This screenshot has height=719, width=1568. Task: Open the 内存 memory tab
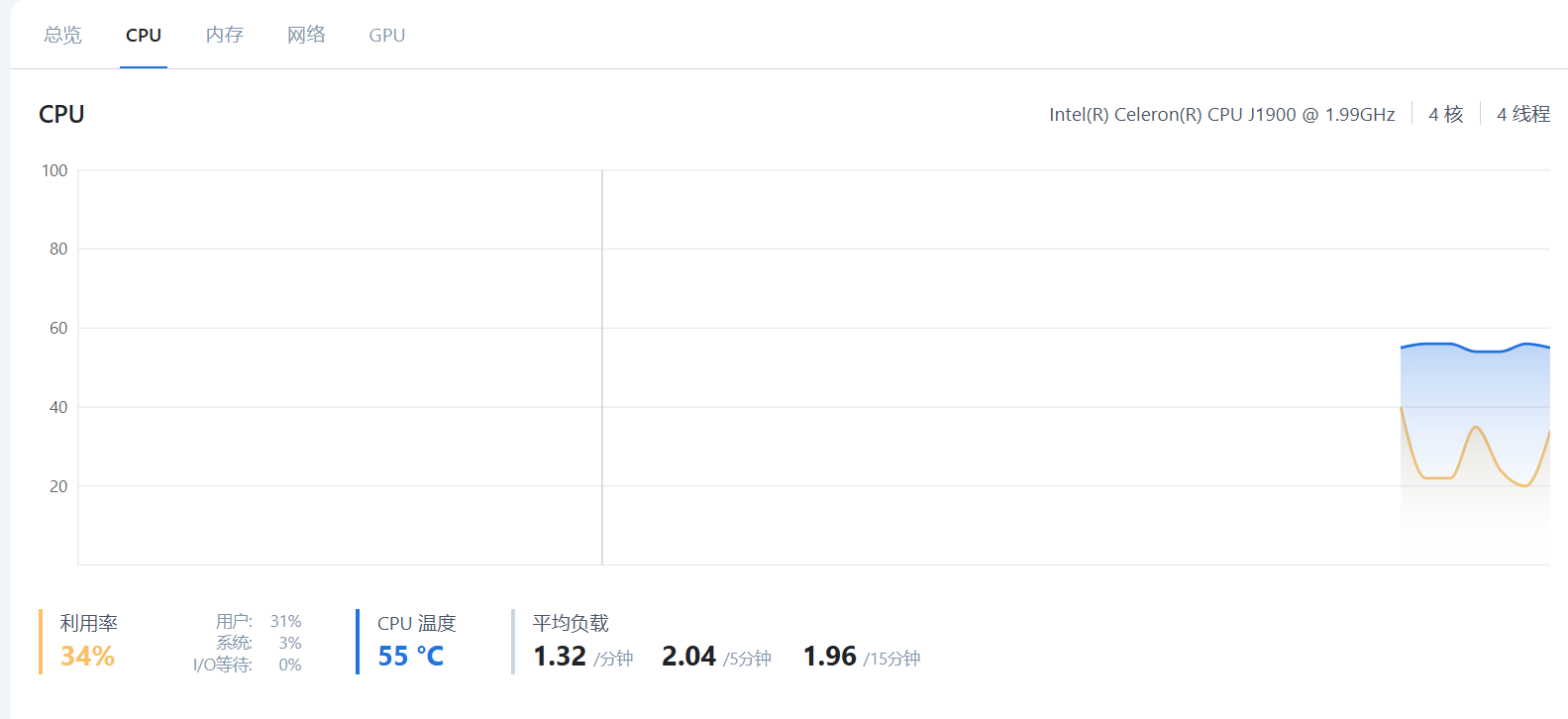coord(225,35)
